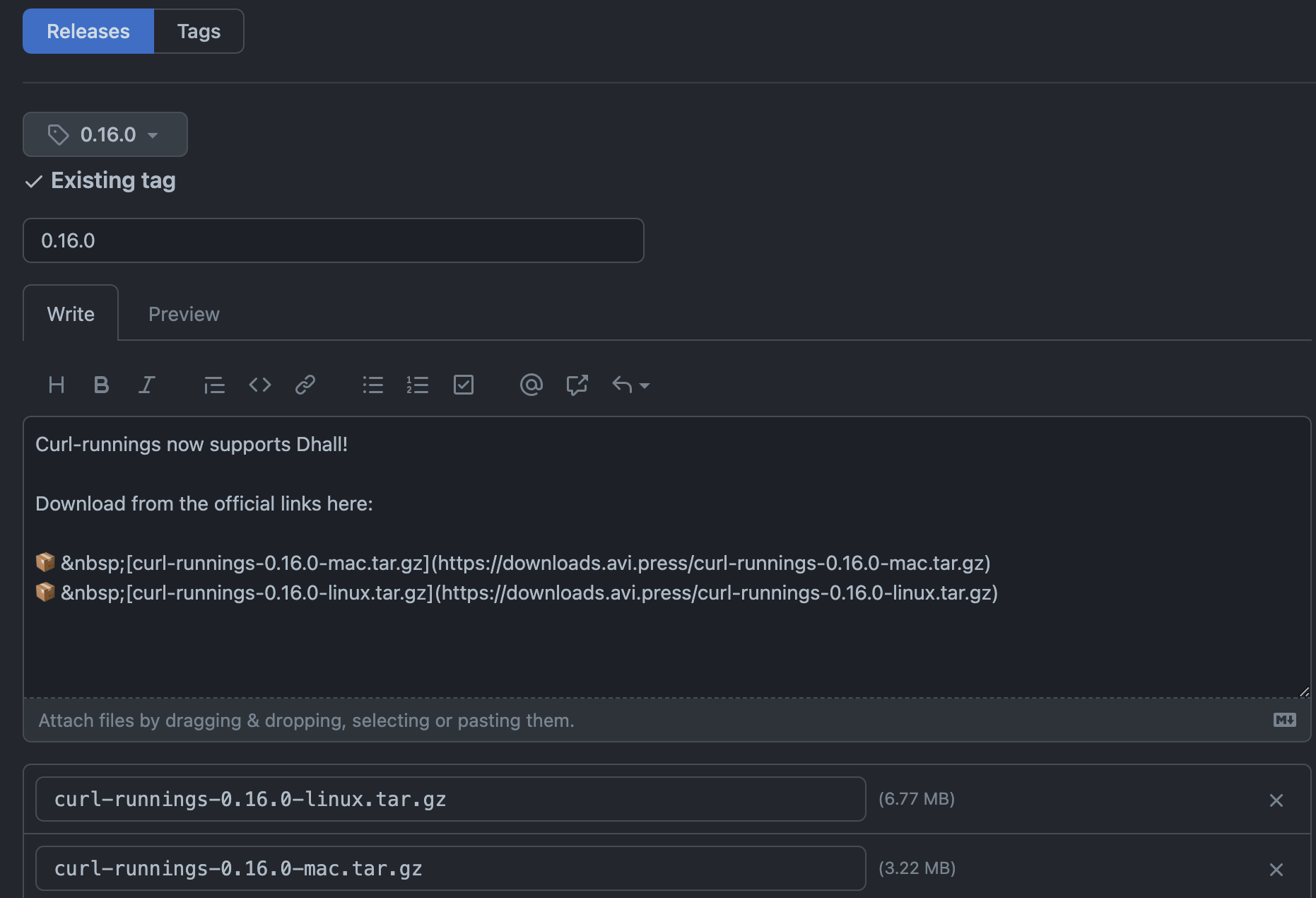Switch to the Preview tab
Image resolution: width=1316 pixels, height=898 pixels.
[x=184, y=314]
